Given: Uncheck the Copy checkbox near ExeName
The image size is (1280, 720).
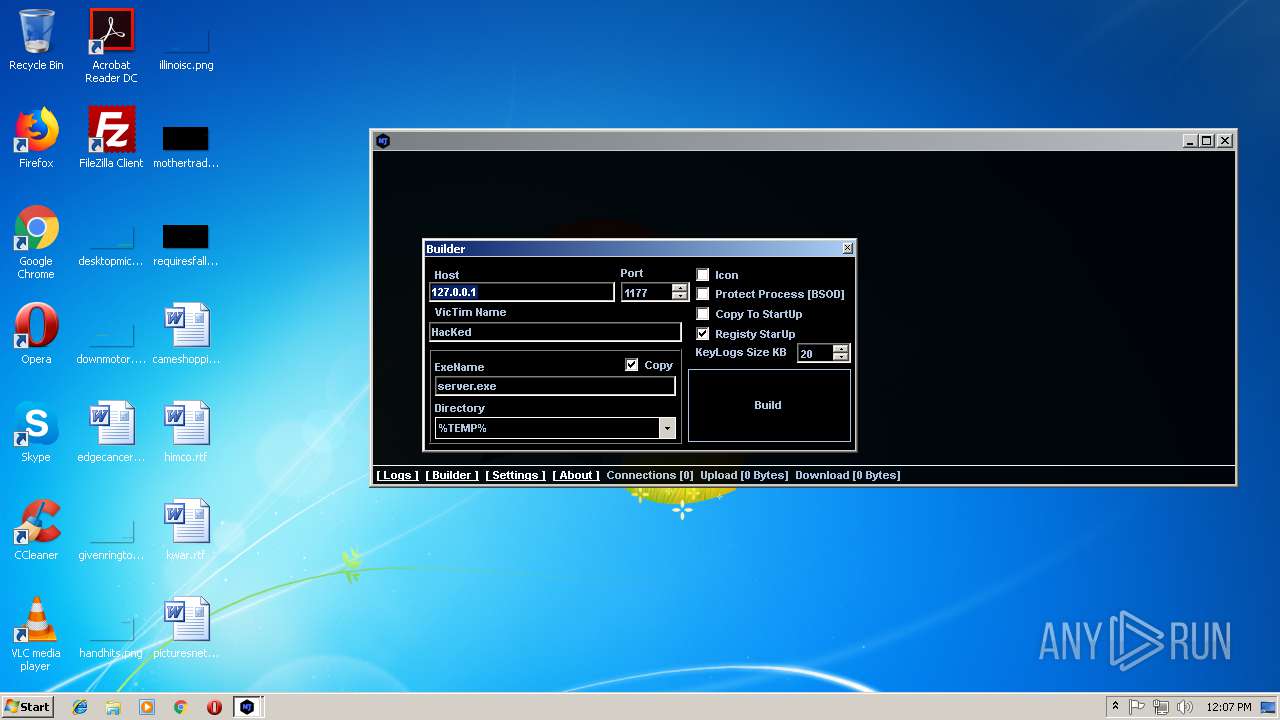Looking at the screenshot, I should (631, 365).
